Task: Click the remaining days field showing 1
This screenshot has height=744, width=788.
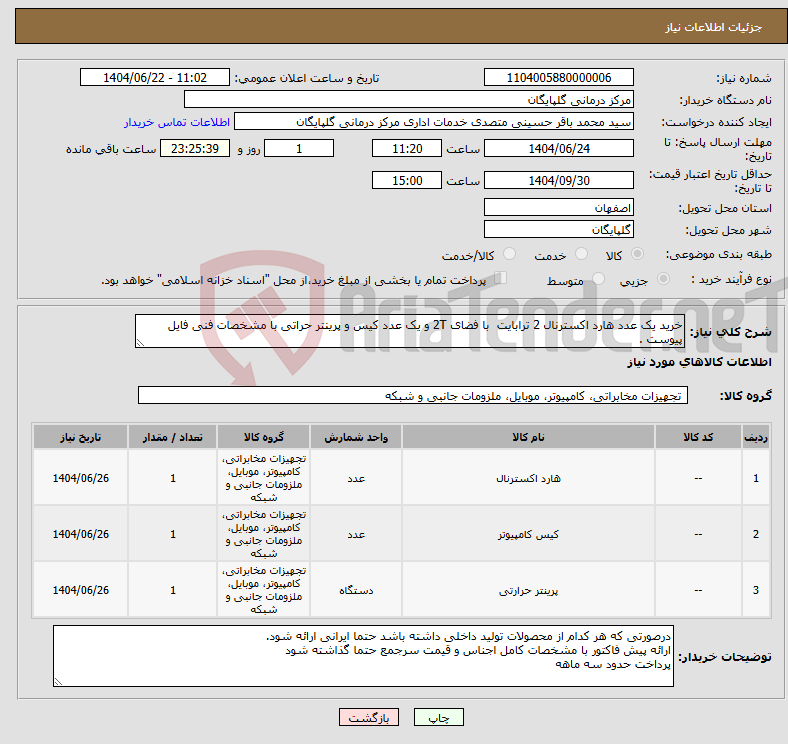Action: click(x=299, y=148)
